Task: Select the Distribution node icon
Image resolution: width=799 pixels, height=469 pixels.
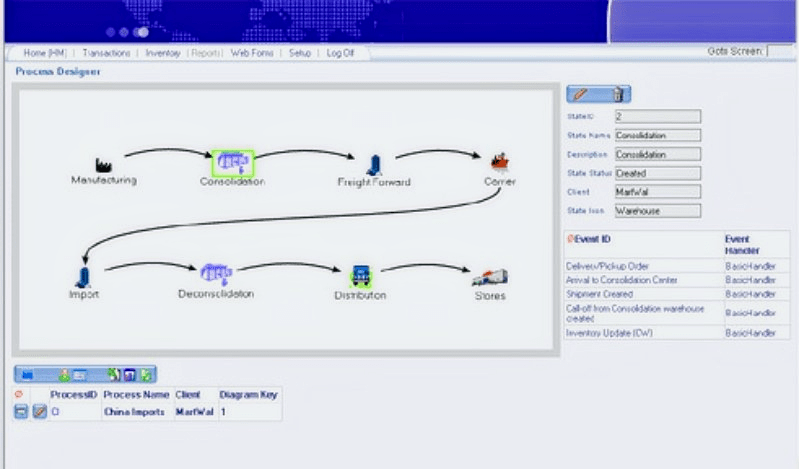Action: [360, 276]
